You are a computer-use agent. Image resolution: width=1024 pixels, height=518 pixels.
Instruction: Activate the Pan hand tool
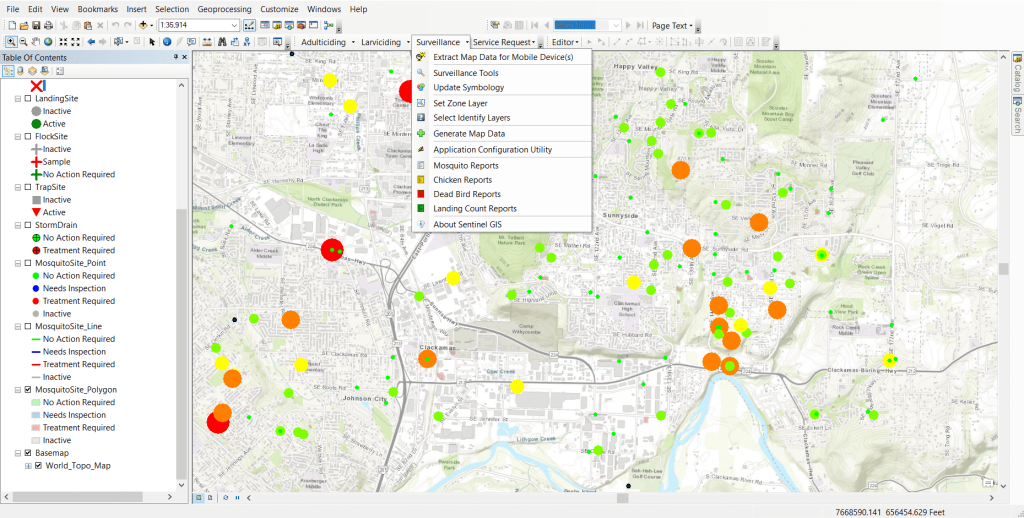point(36,42)
